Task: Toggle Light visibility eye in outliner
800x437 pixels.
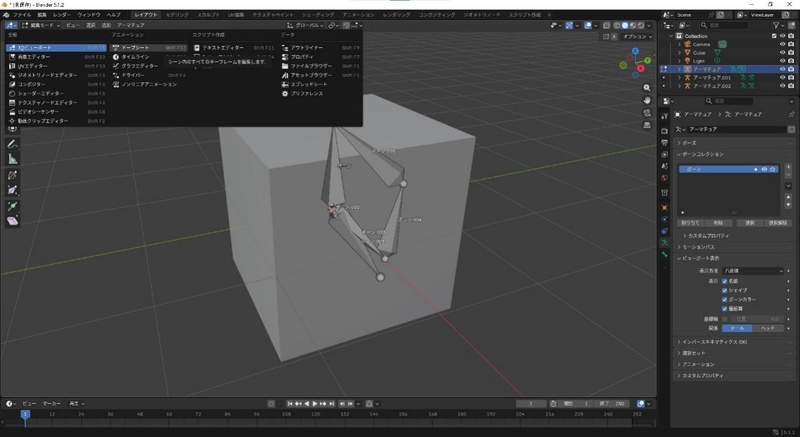Action: (783, 61)
